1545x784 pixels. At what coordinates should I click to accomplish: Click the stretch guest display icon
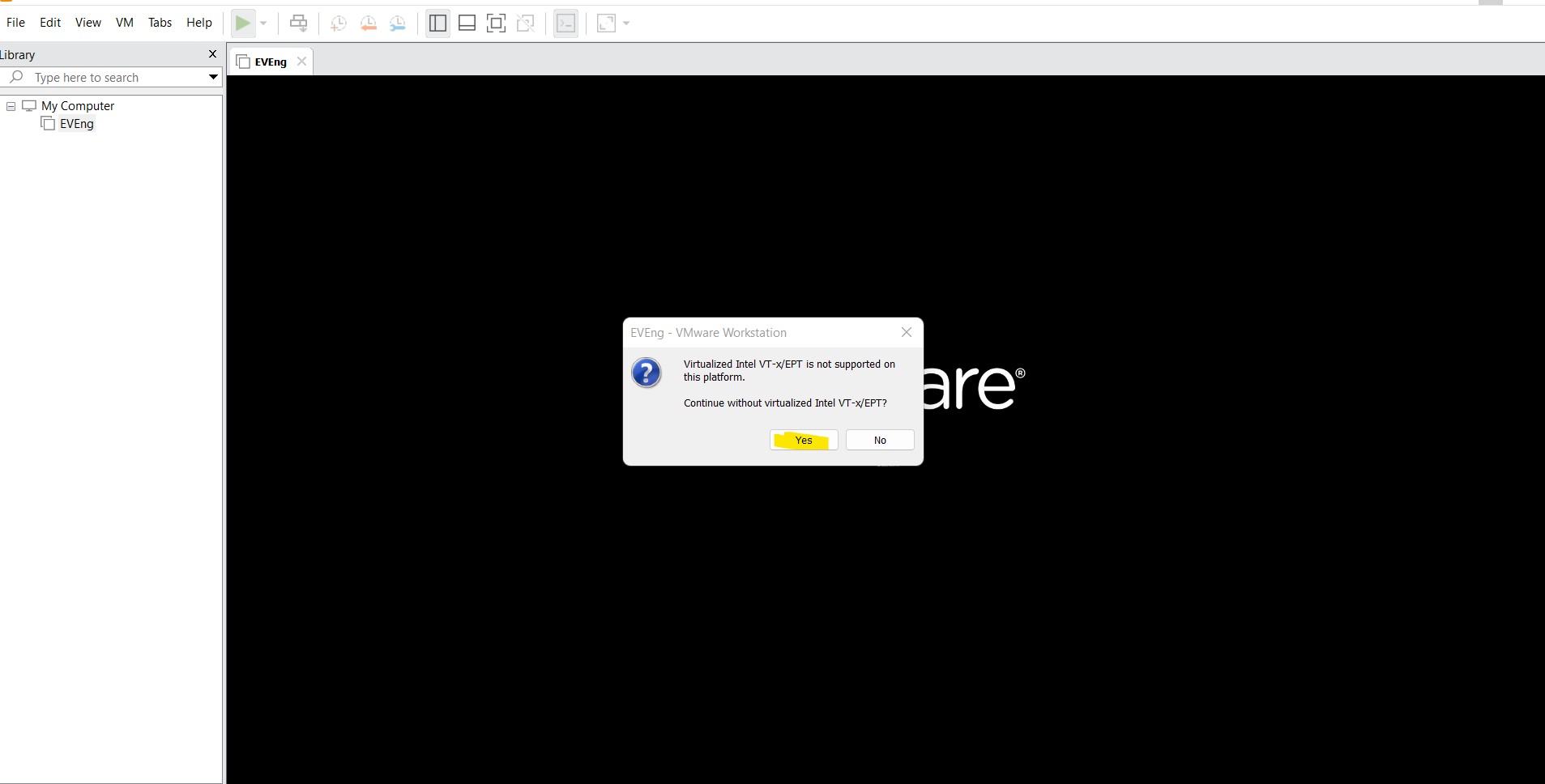(x=606, y=23)
